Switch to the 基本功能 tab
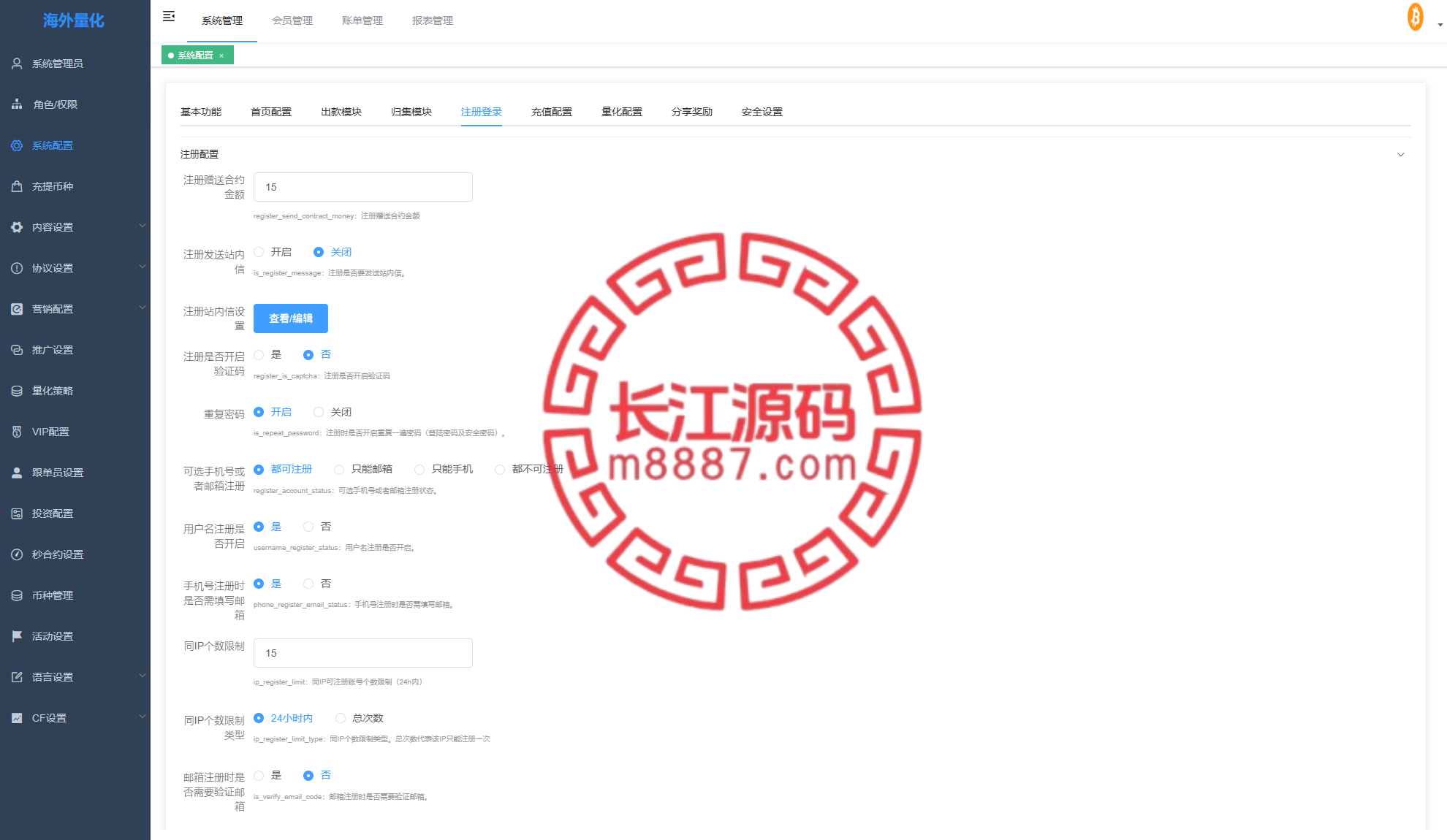This screenshot has height=840, width=1447. [x=201, y=112]
